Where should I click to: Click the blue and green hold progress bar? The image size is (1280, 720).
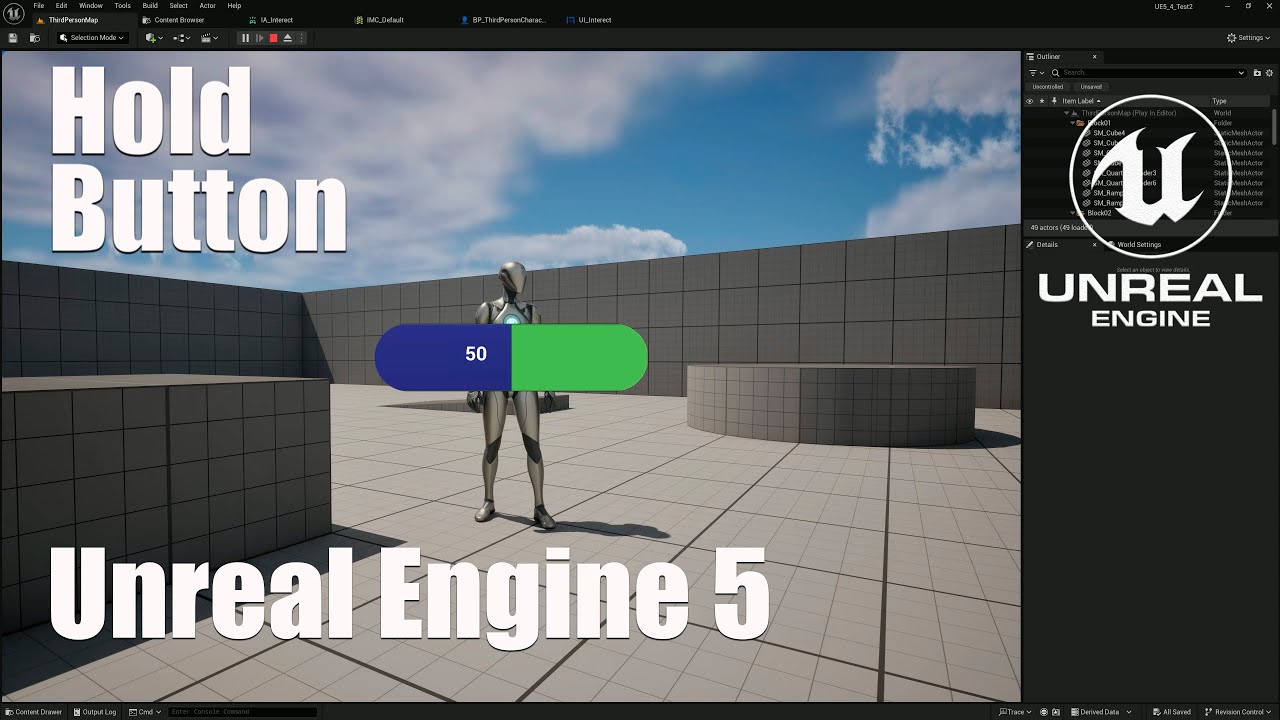pos(511,357)
